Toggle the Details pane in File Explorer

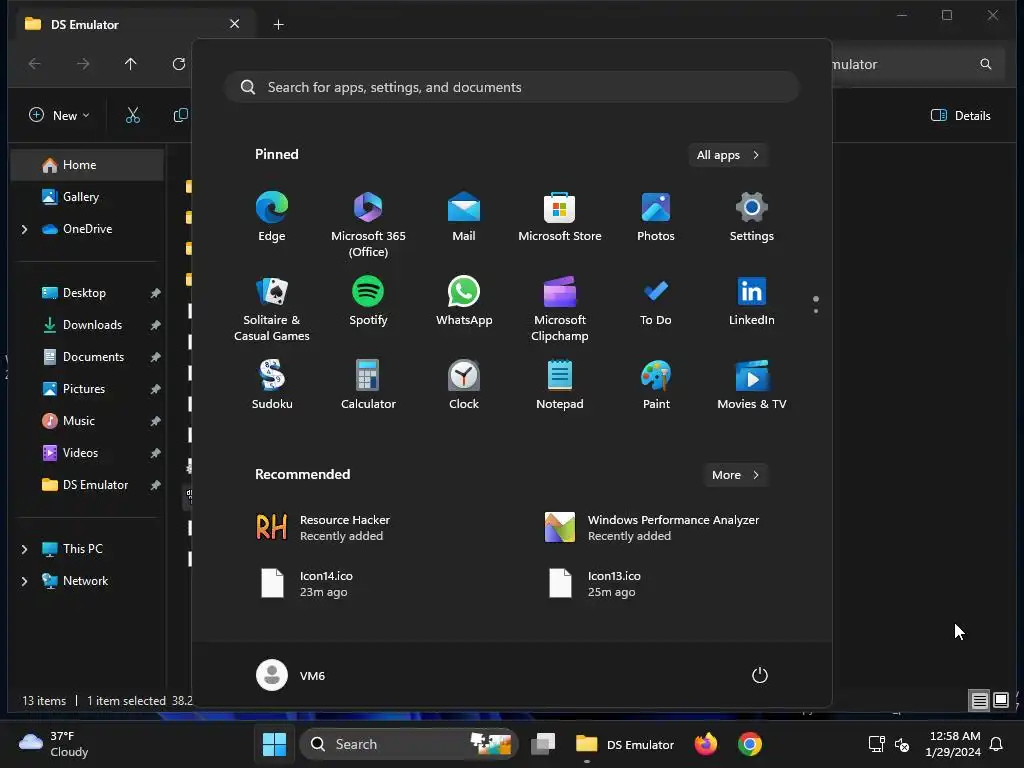point(960,116)
